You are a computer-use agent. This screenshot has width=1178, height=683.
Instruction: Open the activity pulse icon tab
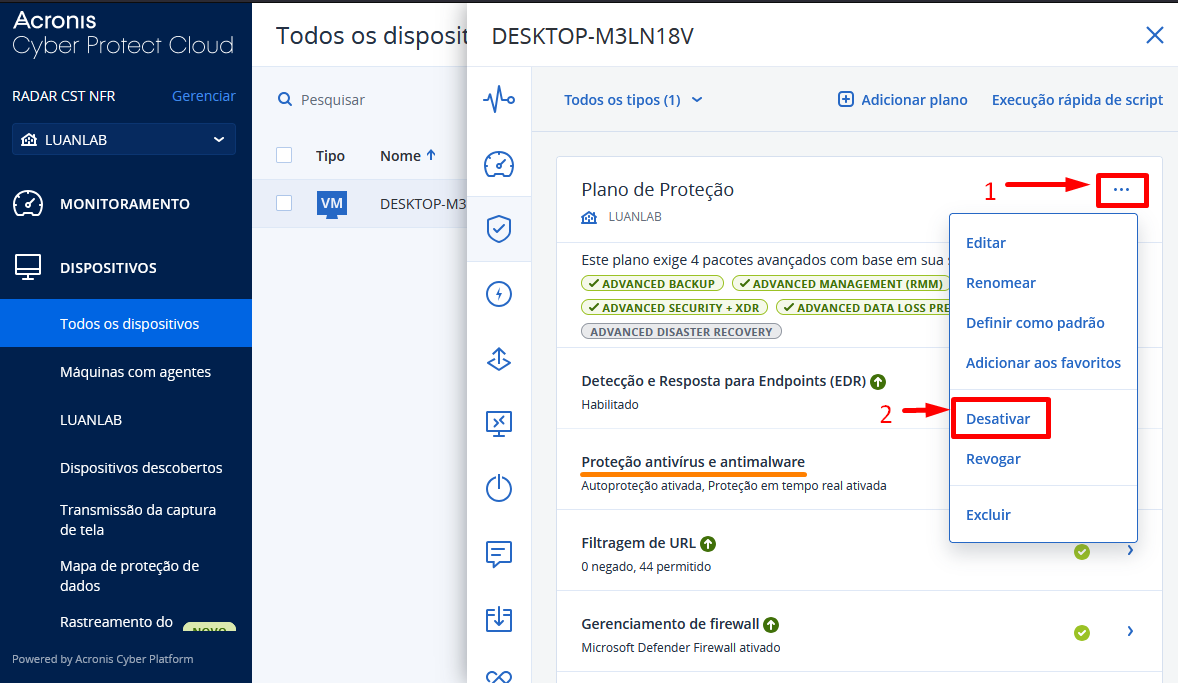pos(498,99)
